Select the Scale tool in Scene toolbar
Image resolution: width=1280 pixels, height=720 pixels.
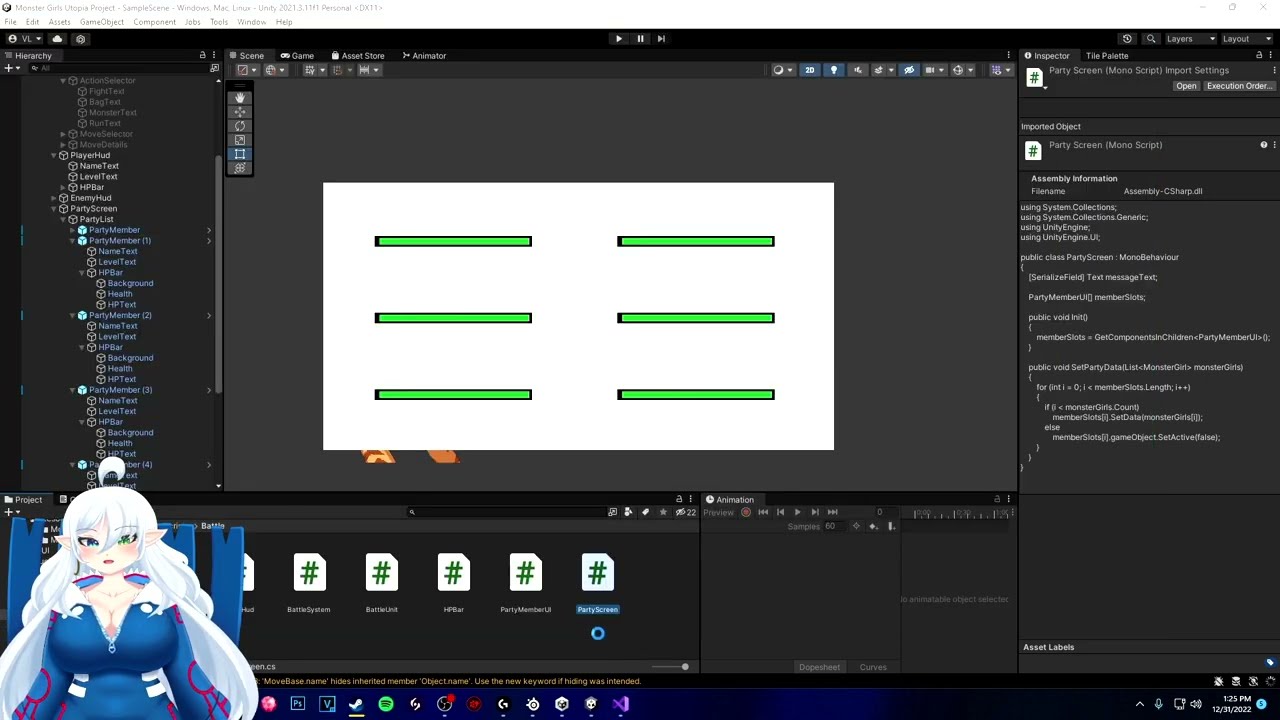pyautogui.click(x=240, y=140)
